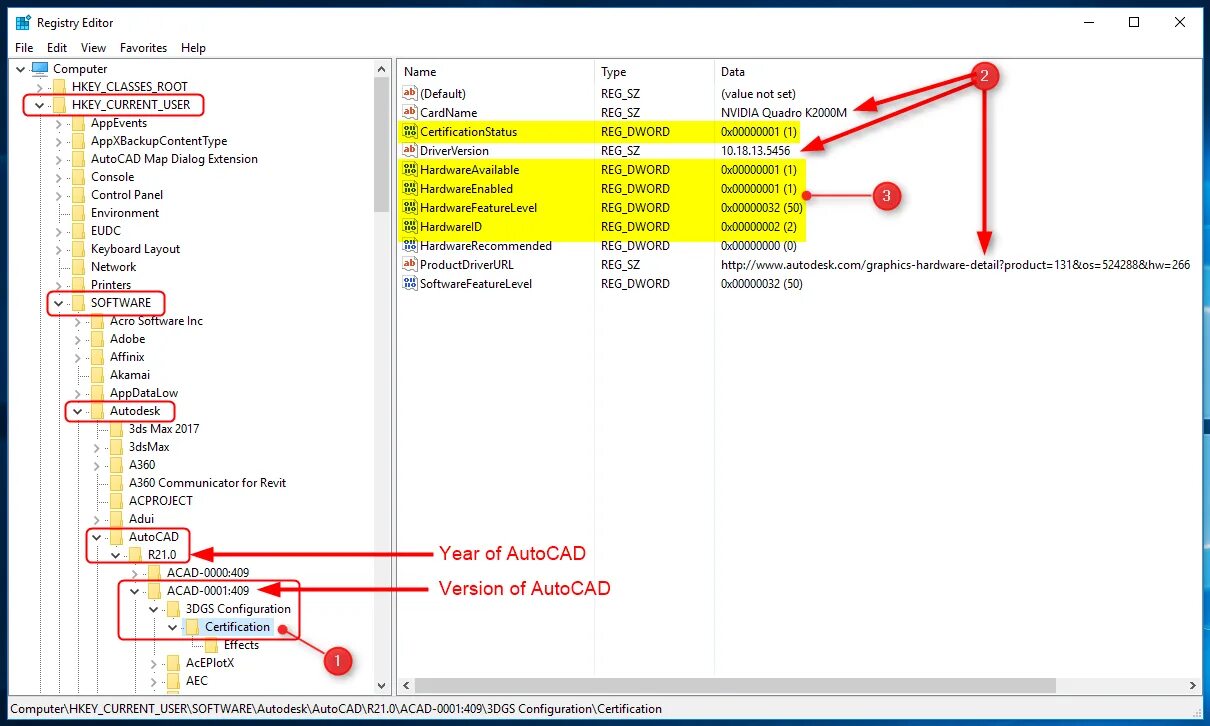Click the '10.18.13.5456' driver version data
Image resolution: width=1210 pixels, height=726 pixels.
pyautogui.click(x=755, y=150)
